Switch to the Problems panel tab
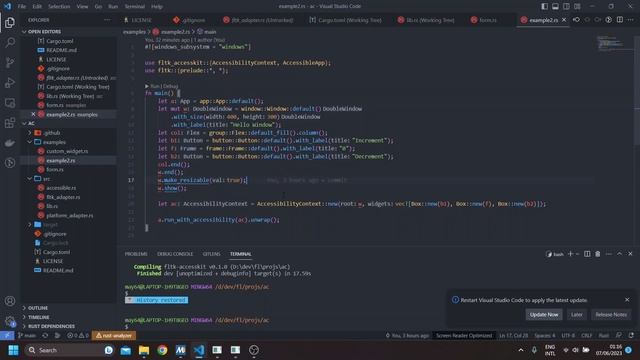This screenshot has height=360, width=640. pos(136,254)
